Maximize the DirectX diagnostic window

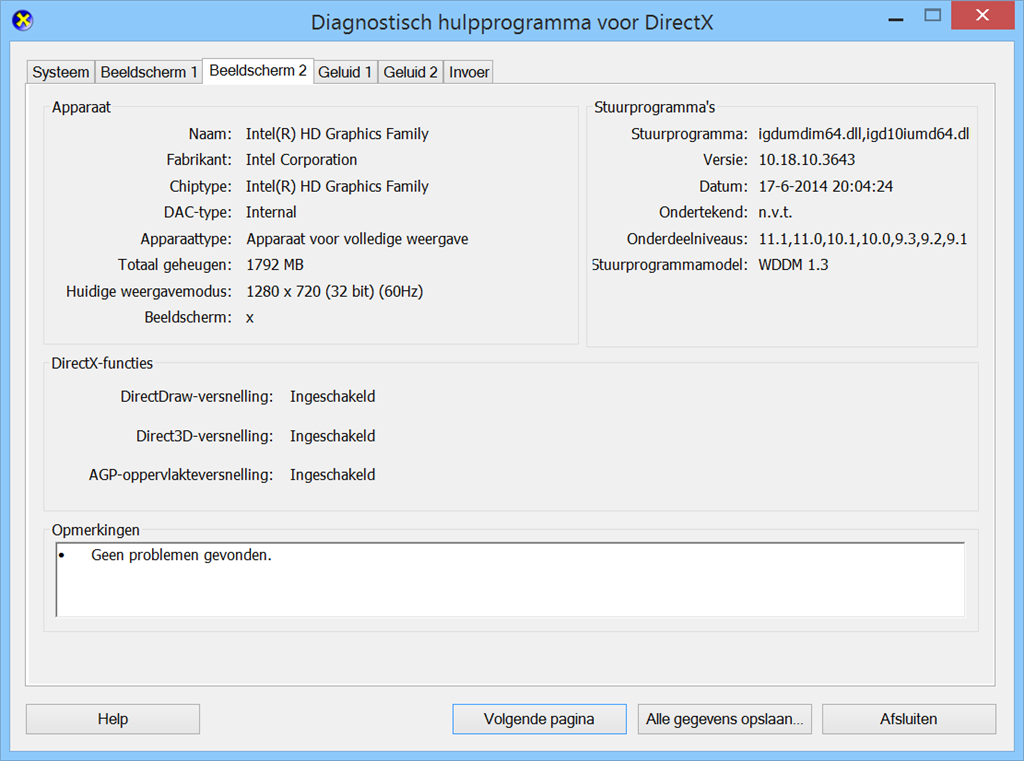point(933,16)
